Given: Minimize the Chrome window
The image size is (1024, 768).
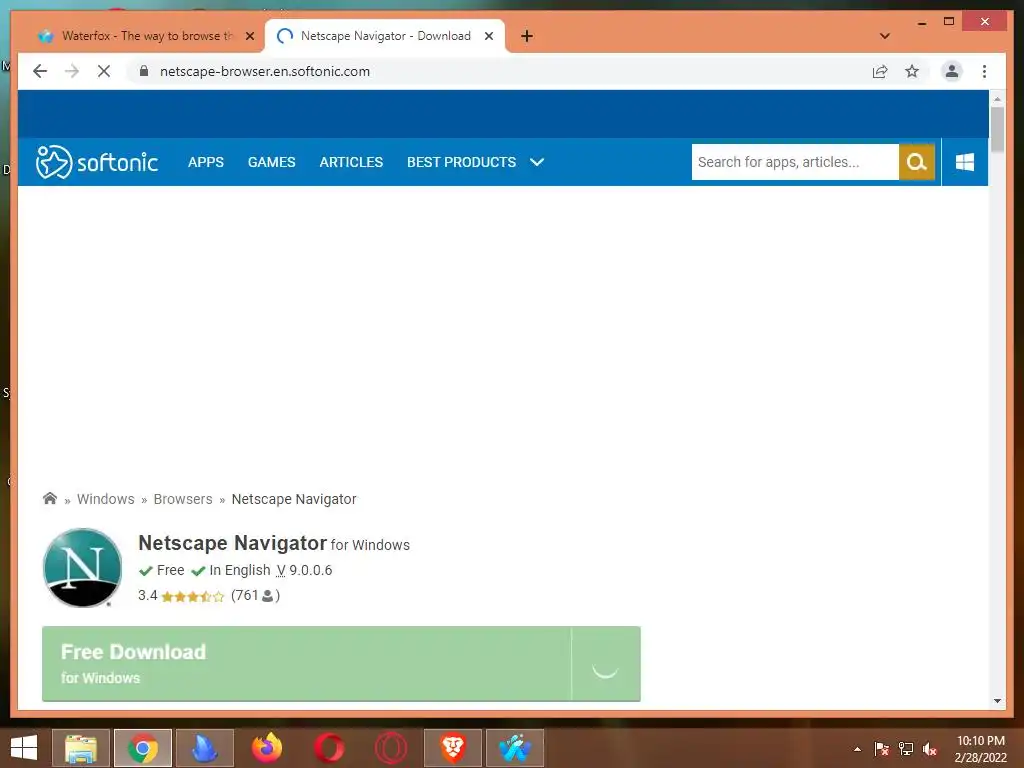Looking at the screenshot, I should pos(921,22).
